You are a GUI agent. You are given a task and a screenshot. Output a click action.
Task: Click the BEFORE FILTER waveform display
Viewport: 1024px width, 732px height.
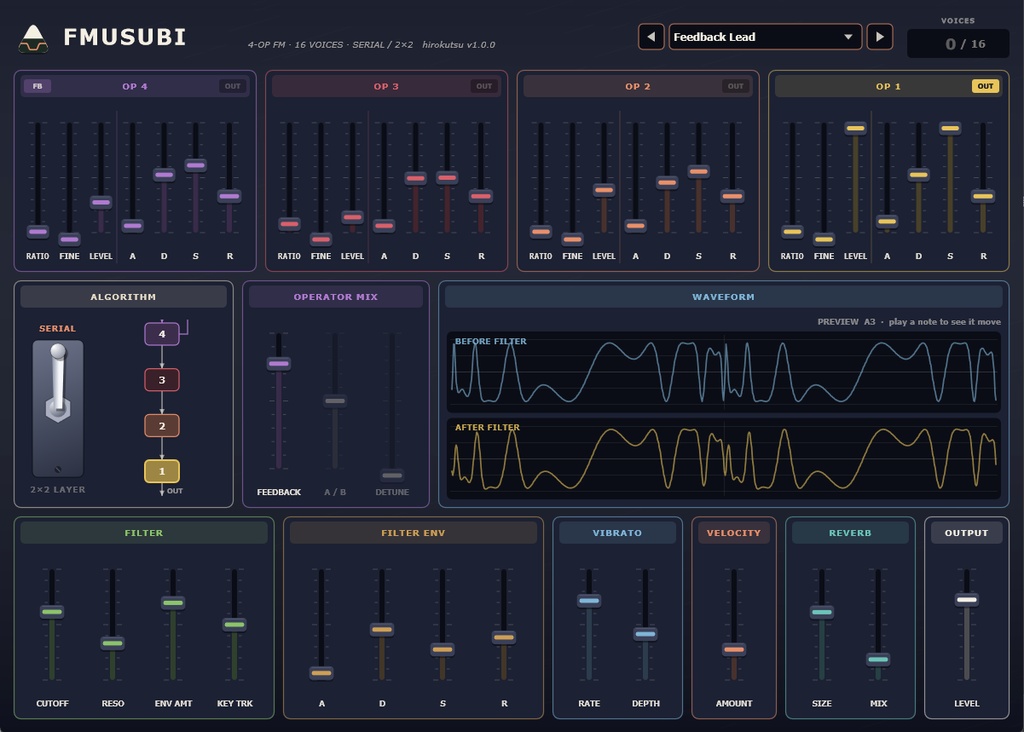[724, 372]
